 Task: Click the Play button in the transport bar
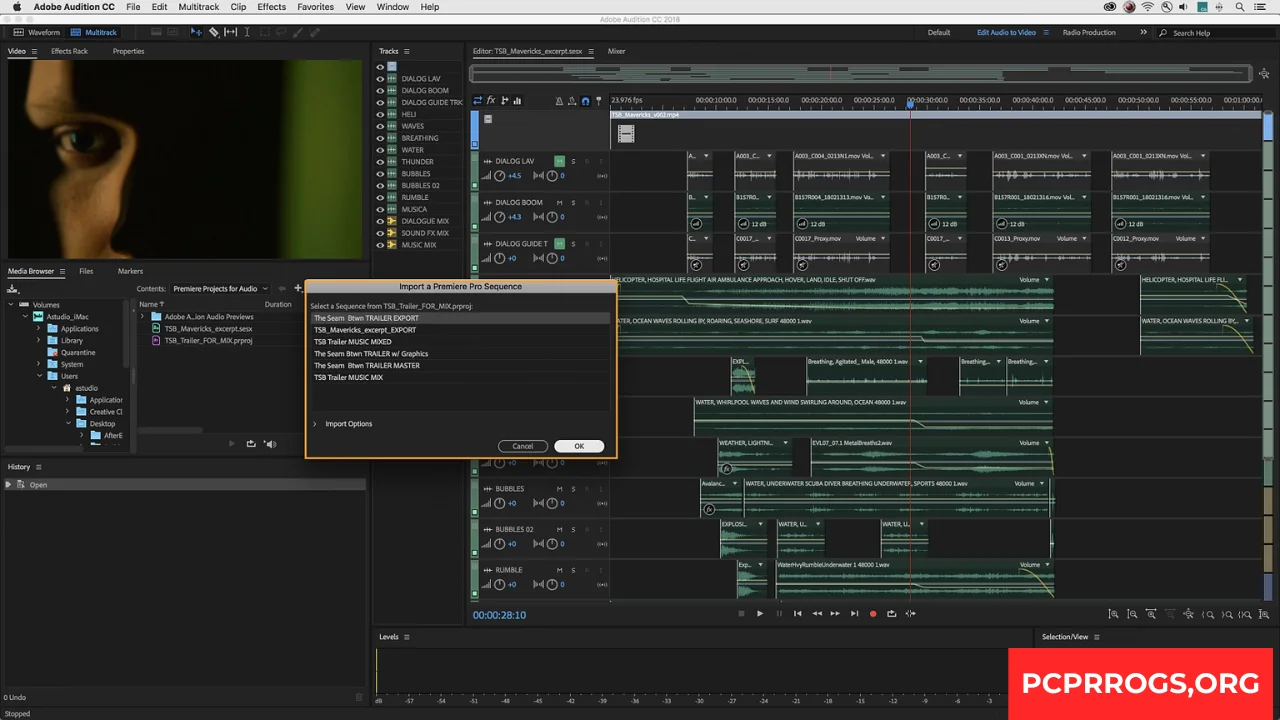(x=760, y=614)
